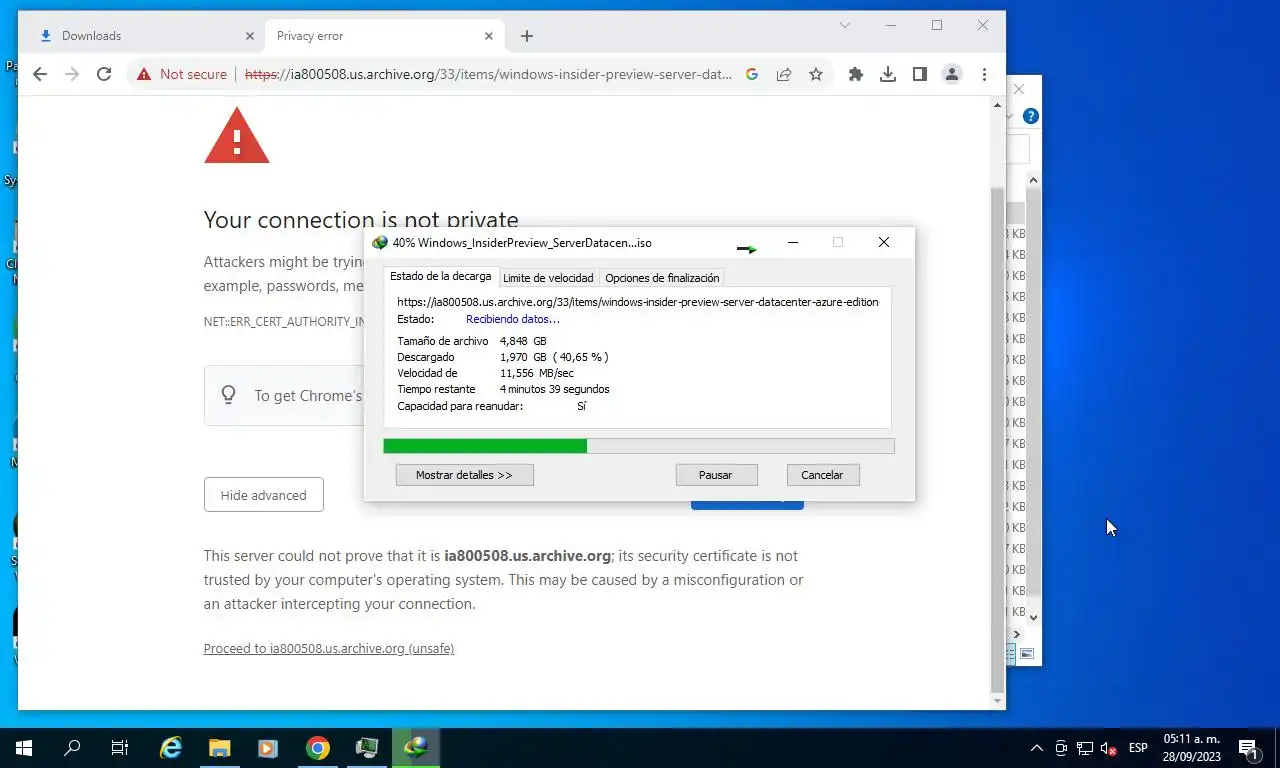Switch ESP input language indicator
The height and width of the screenshot is (768, 1280).
point(1138,748)
